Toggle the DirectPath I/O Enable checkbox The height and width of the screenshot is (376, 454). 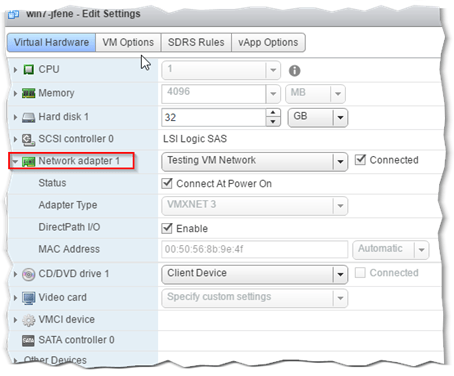[x=167, y=228]
